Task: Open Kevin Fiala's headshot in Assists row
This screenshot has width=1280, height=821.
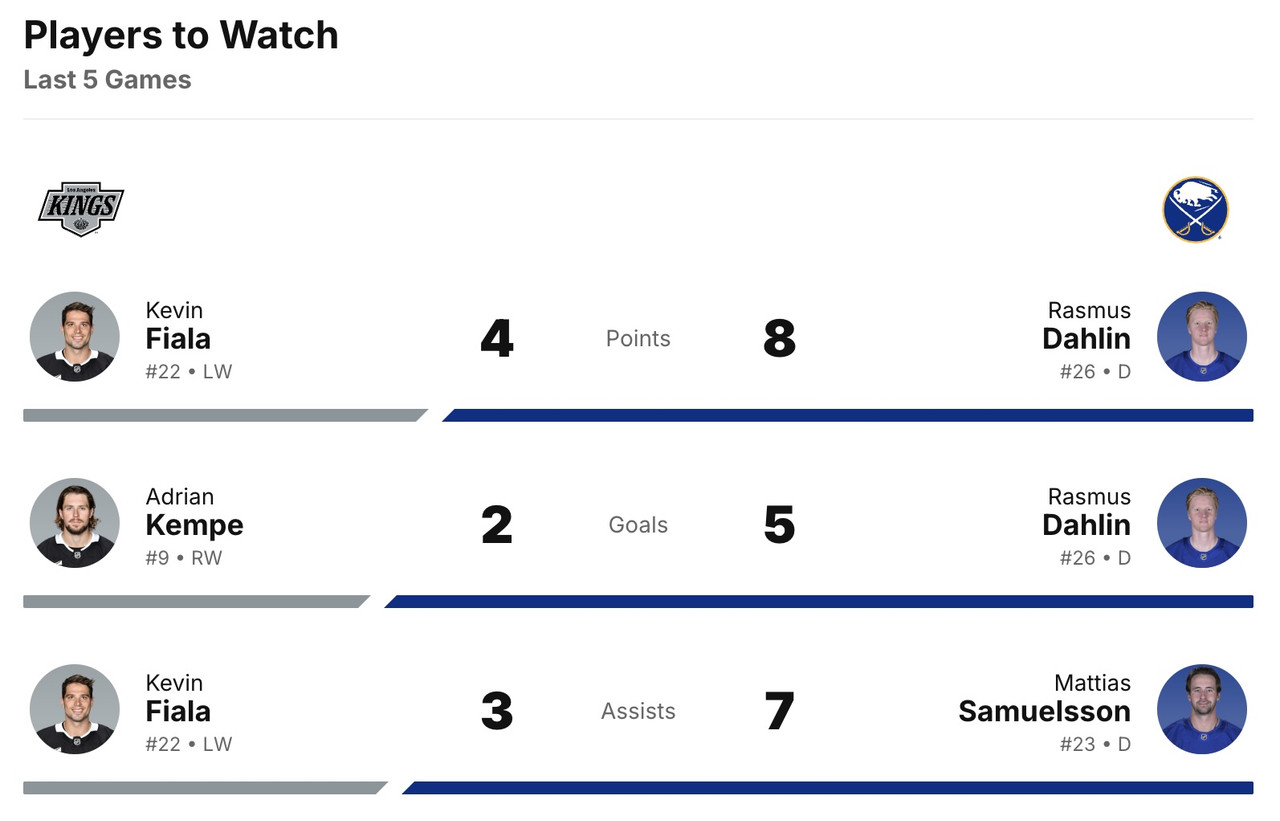Action: pyautogui.click(x=75, y=709)
